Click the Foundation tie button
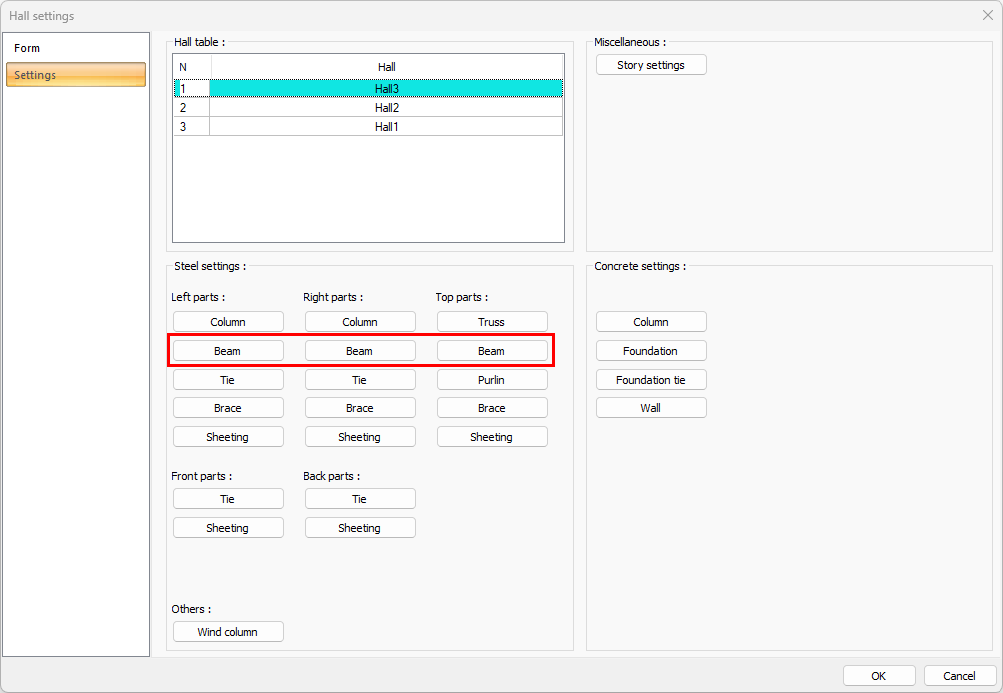Image resolution: width=1003 pixels, height=693 pixels. click(651, 380)
